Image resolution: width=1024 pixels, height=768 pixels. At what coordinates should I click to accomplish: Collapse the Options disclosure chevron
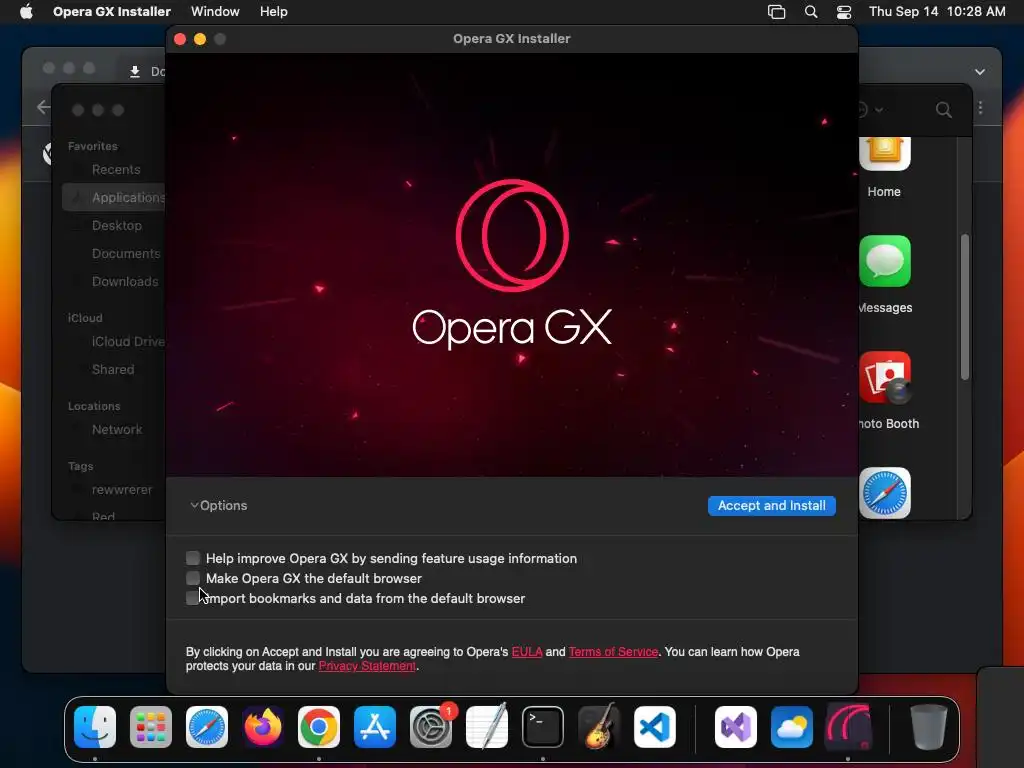[x=194, y=505]
